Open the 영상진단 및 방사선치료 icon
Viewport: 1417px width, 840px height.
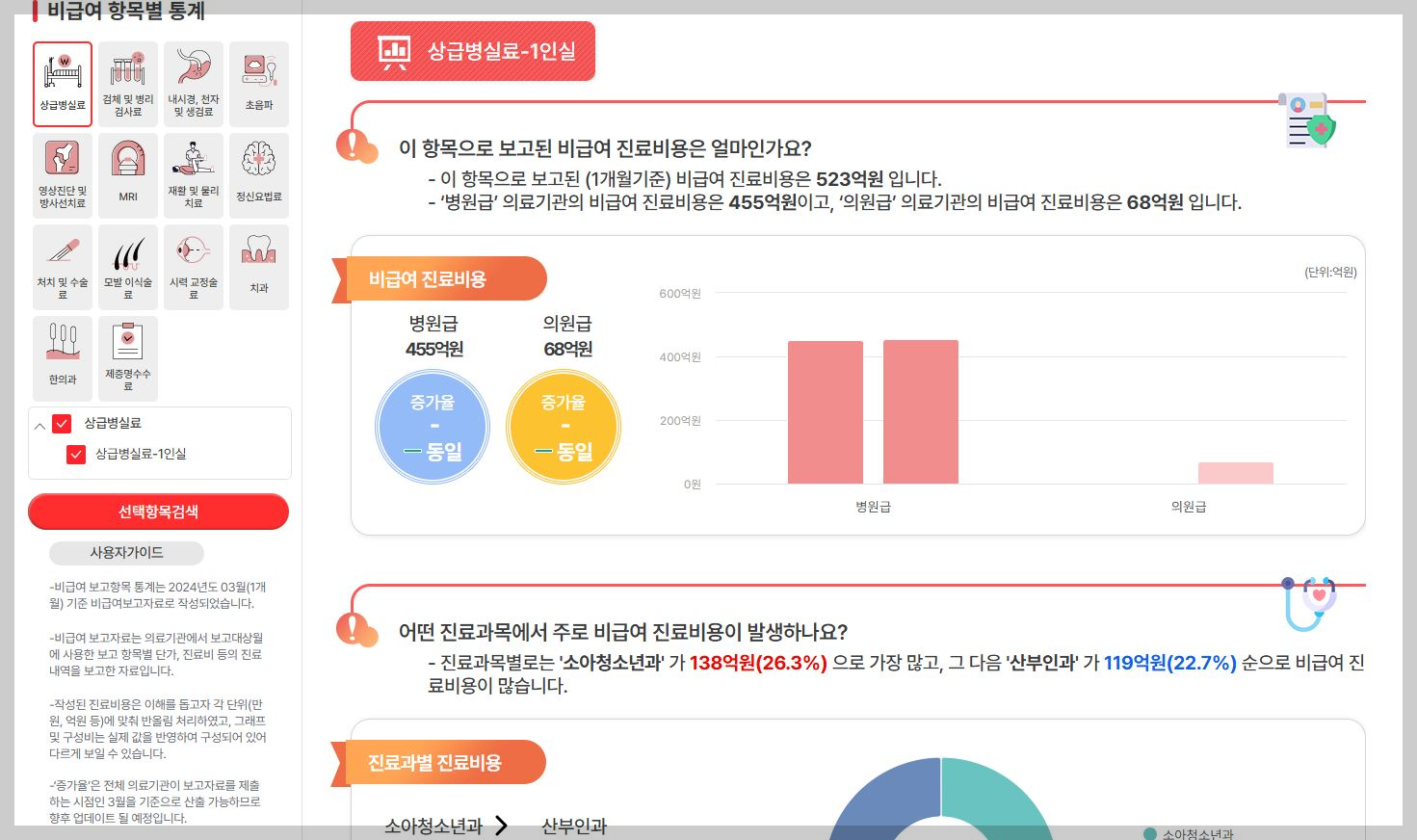[x=63, y=175]
